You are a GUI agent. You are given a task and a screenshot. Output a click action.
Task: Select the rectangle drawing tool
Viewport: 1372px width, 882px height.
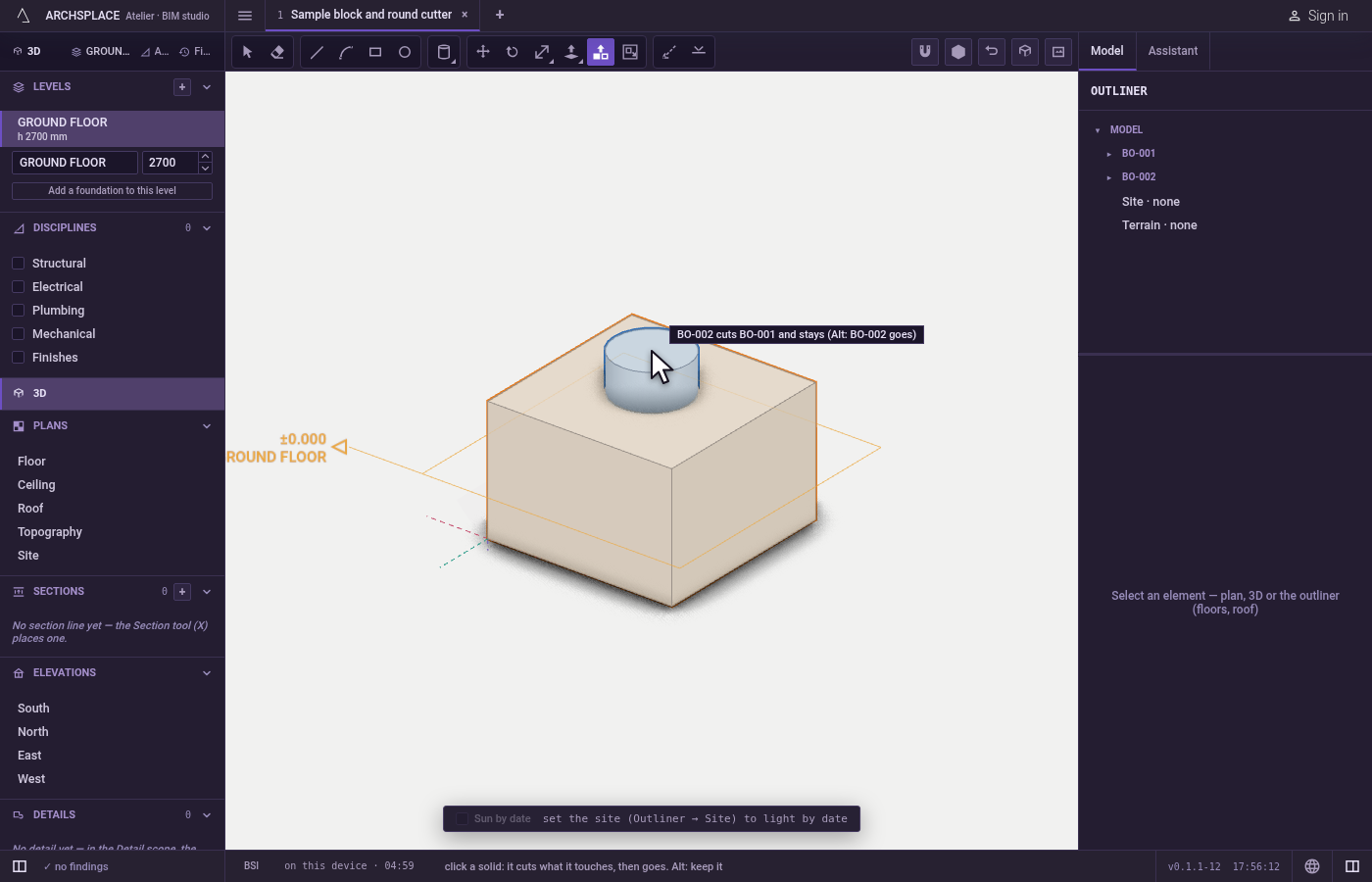point(375,52)
